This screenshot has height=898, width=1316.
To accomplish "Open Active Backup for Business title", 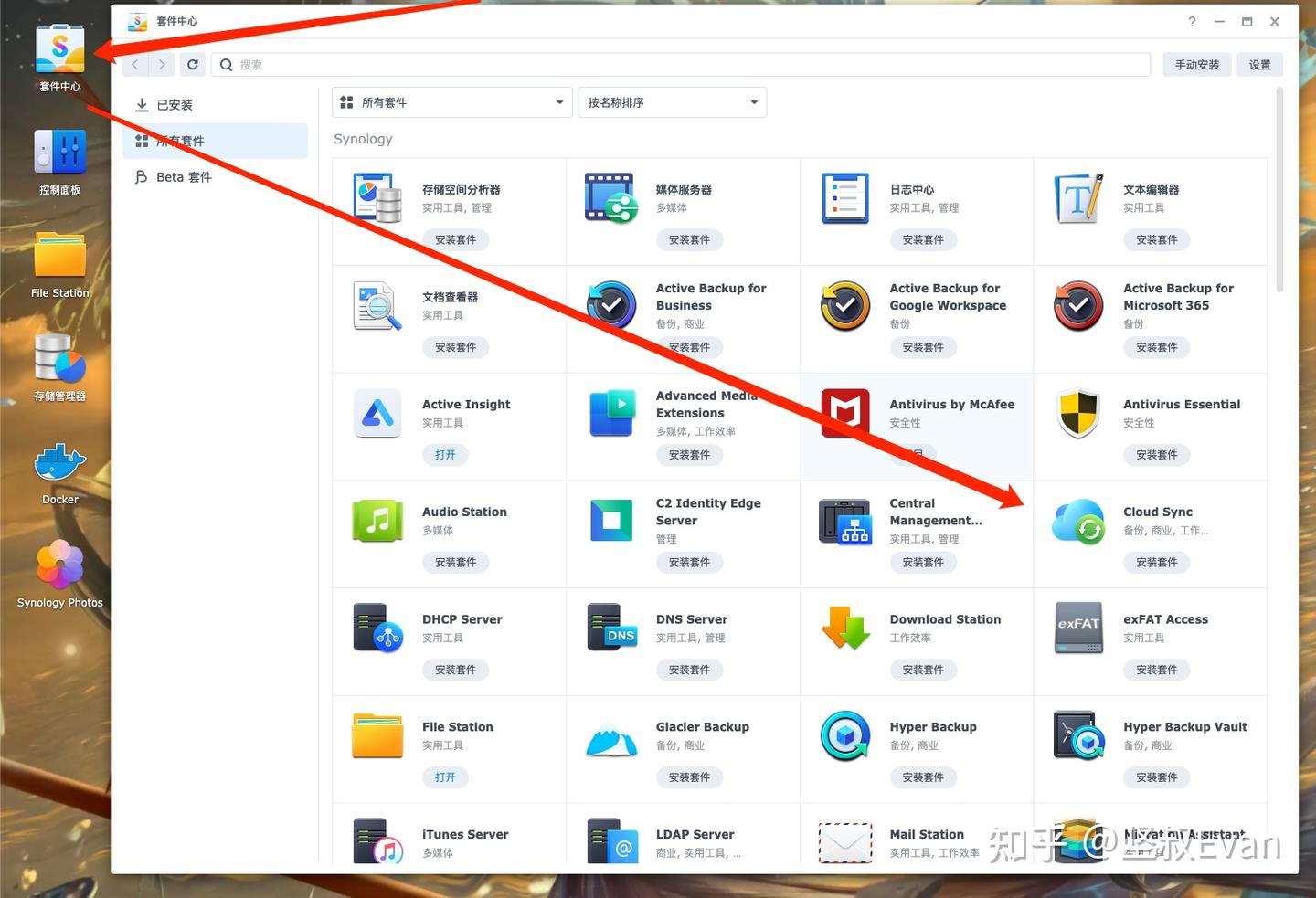I will tap(711, 297).
